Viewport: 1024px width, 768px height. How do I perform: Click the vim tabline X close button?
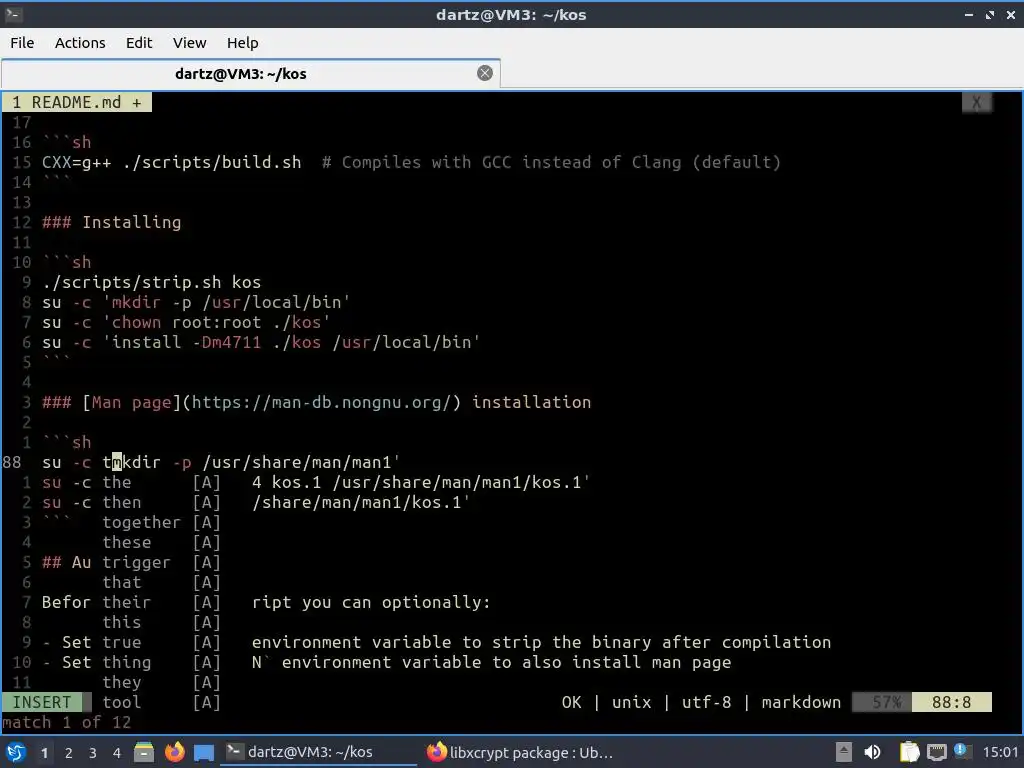tap(976, 103)
